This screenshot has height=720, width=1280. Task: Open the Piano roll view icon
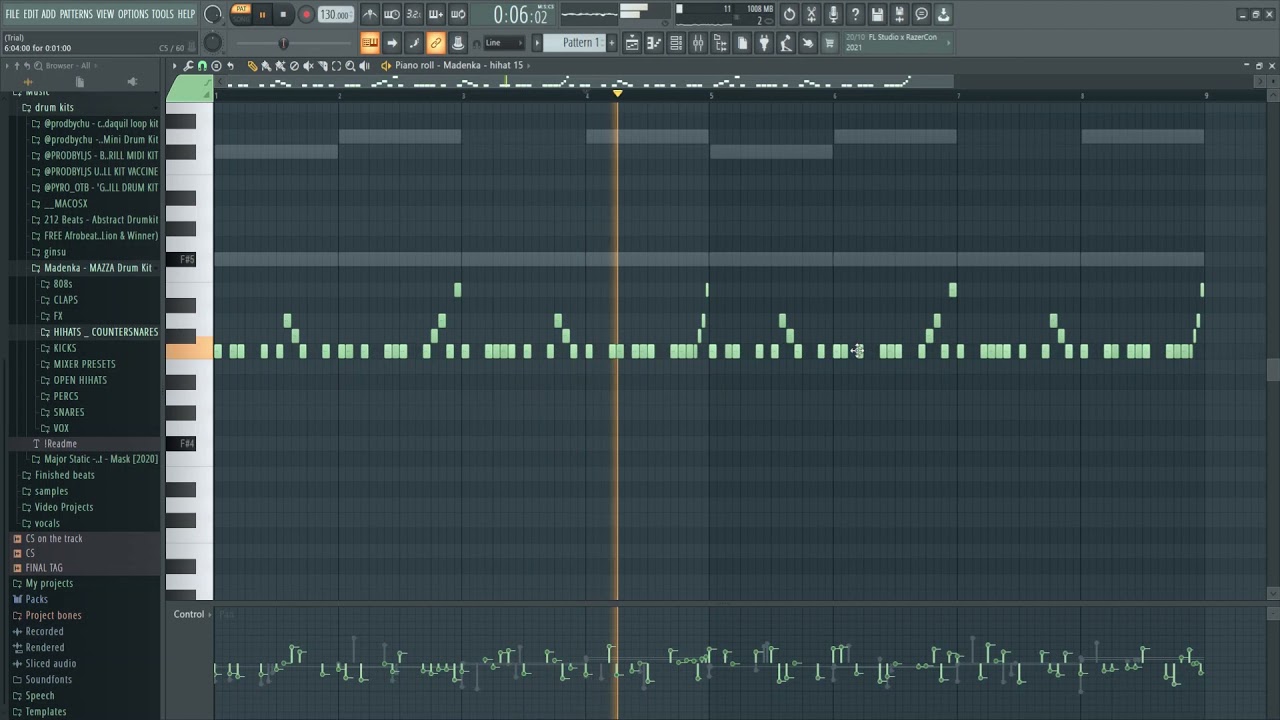(x=654, y=43)
